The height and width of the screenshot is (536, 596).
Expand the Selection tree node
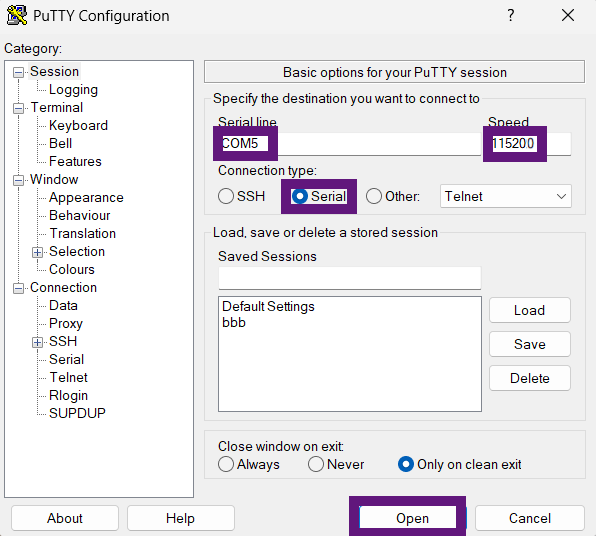click(37, 252)
